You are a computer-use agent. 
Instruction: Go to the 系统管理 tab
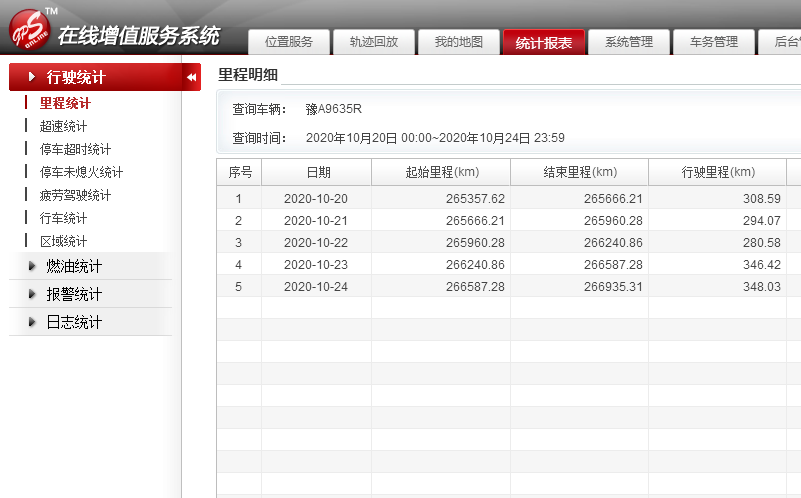click(629, 42)
